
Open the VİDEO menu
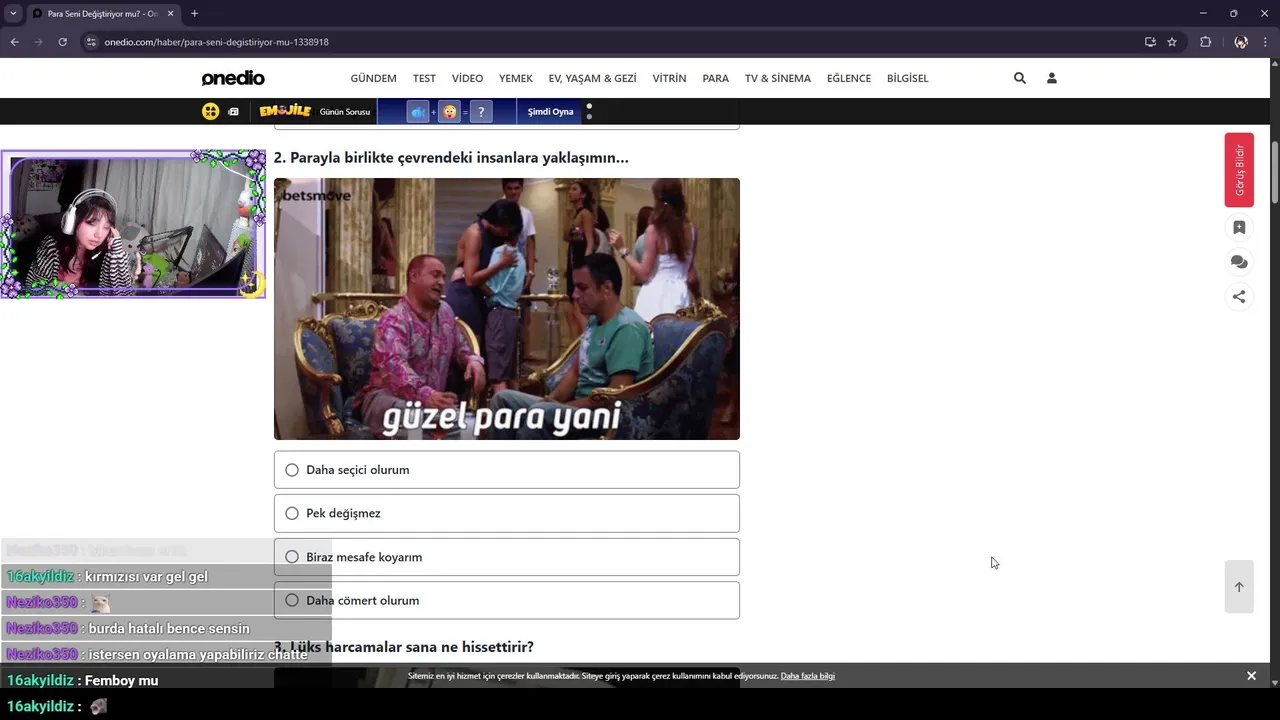(467, 78)
